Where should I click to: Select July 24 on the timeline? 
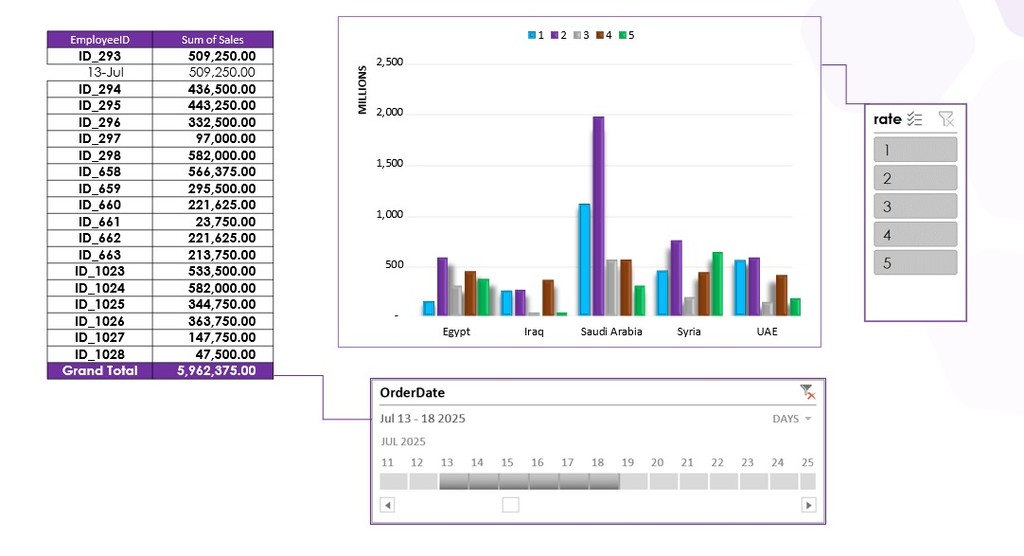click(x=784, y=482)
